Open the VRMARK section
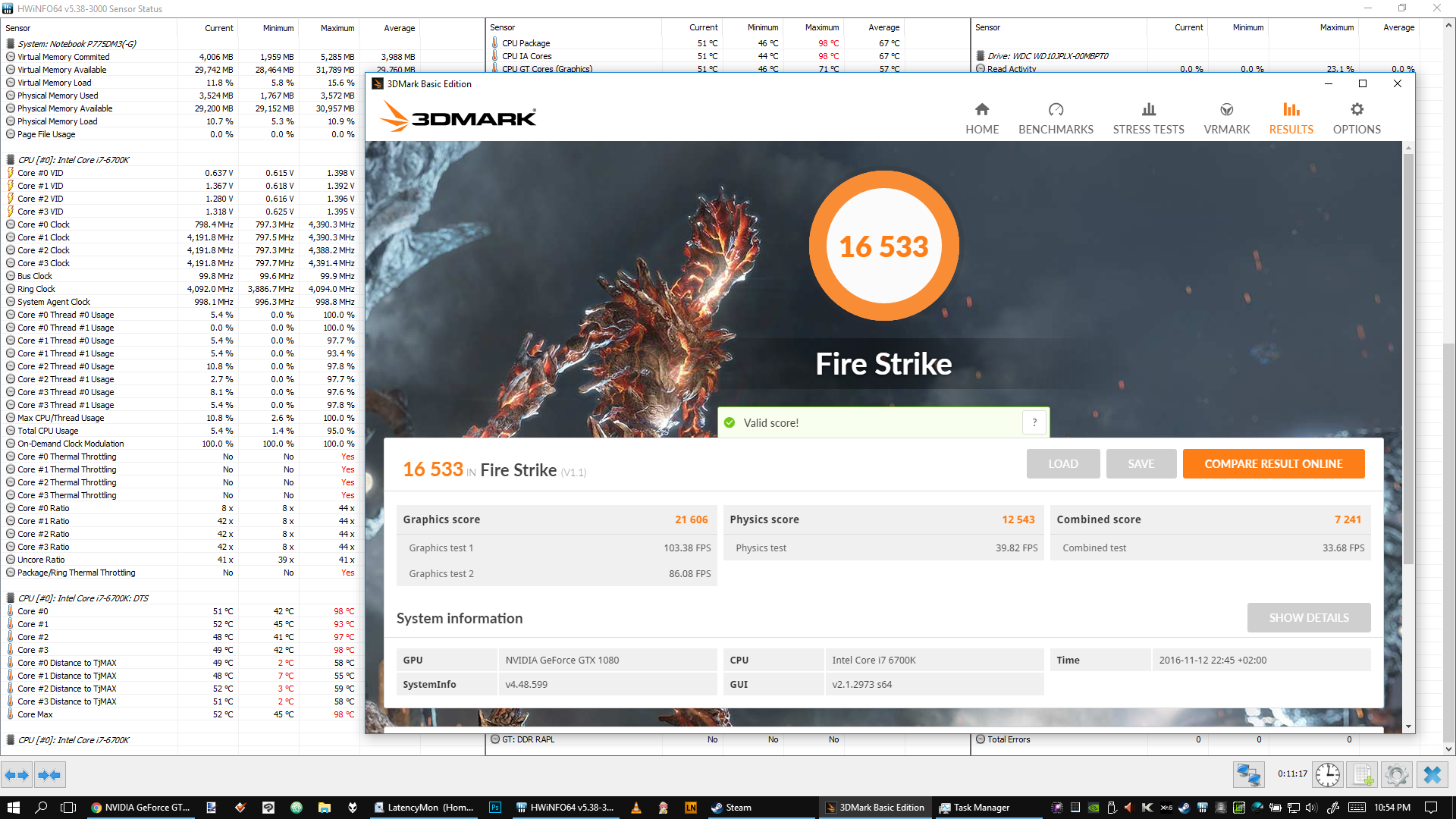The image size is (1456, 819). 1226,119
